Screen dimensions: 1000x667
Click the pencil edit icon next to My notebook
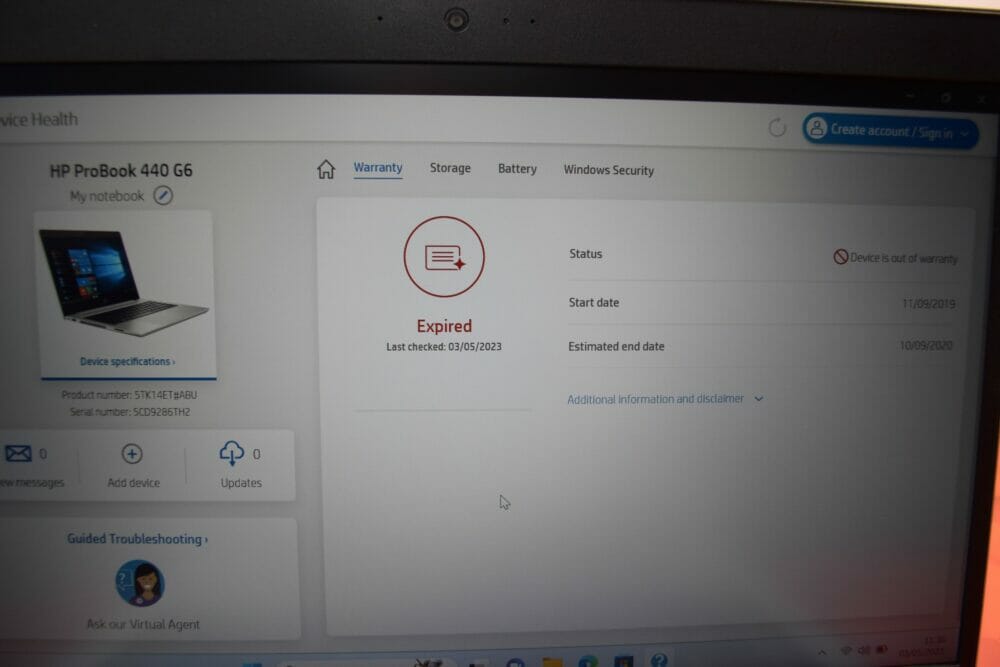tap(163, 195)
